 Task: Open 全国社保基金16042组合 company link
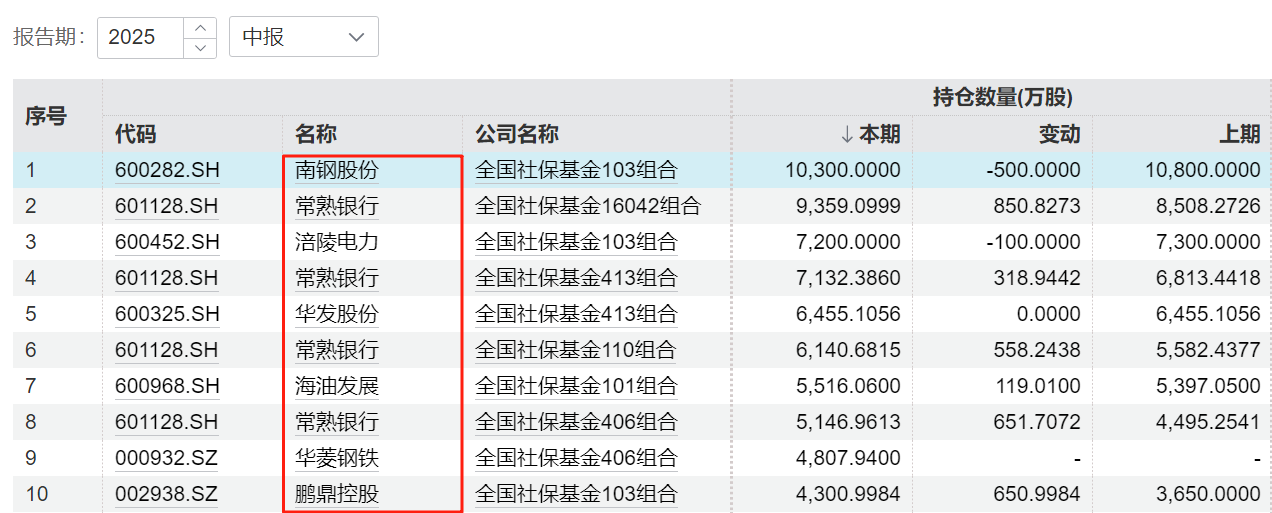click(588, 207)
